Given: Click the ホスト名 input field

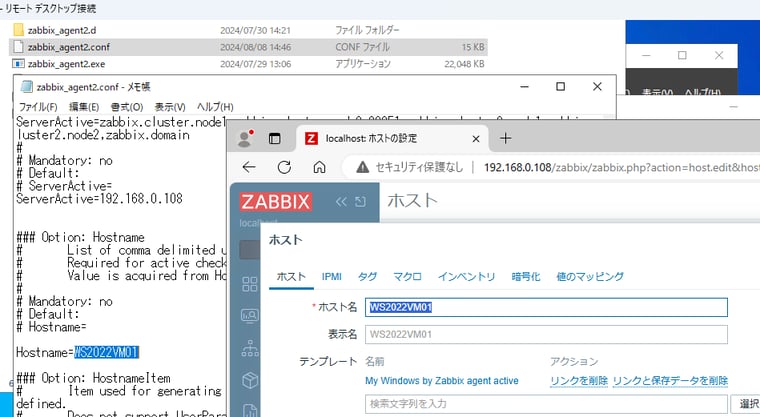Looking at the screenshot, I should 546,307.
